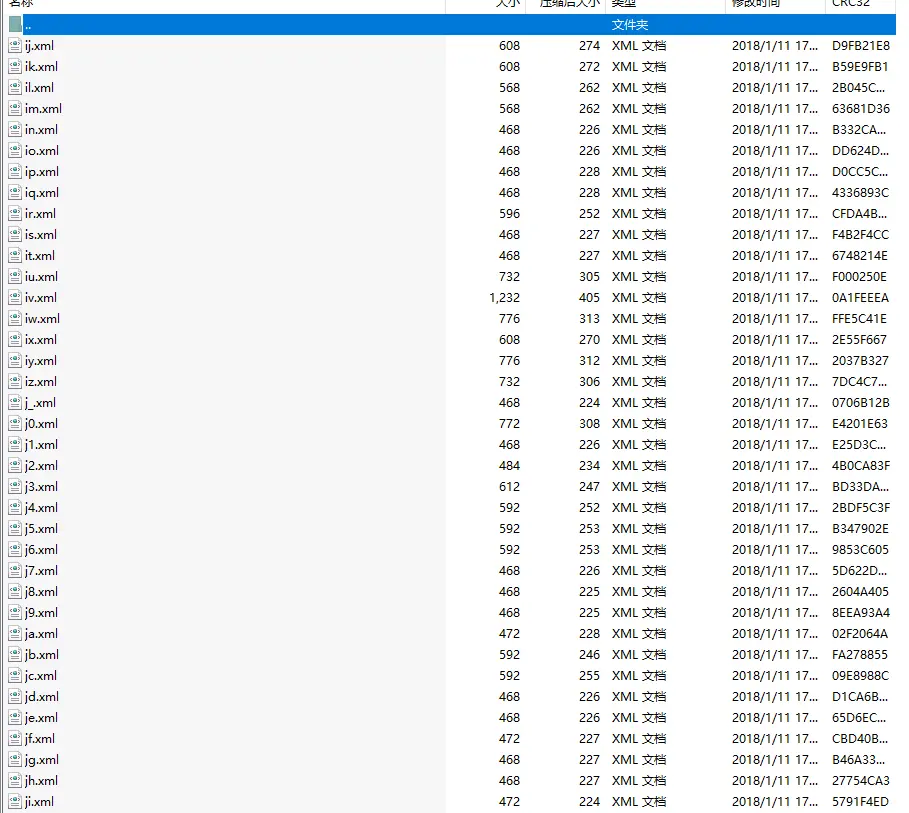The height and width of the screenshot is (813, 909).
Task: Click the iw.xml file icon
Action: click(15, 318)
